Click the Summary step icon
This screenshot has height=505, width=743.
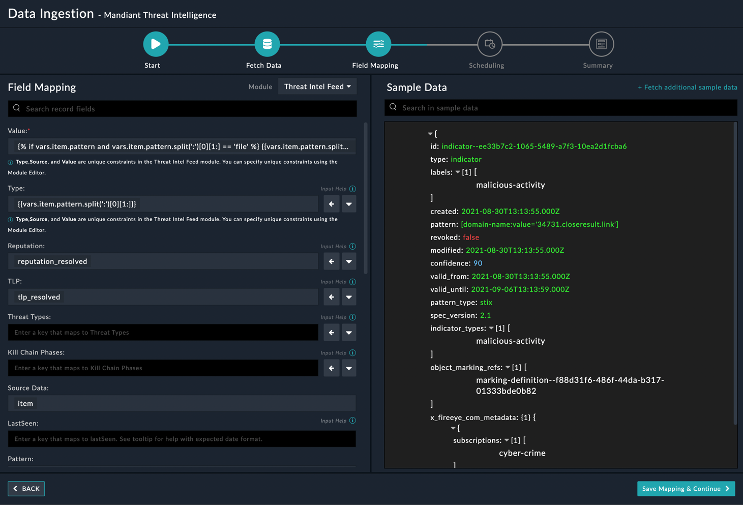click(599, 44)
